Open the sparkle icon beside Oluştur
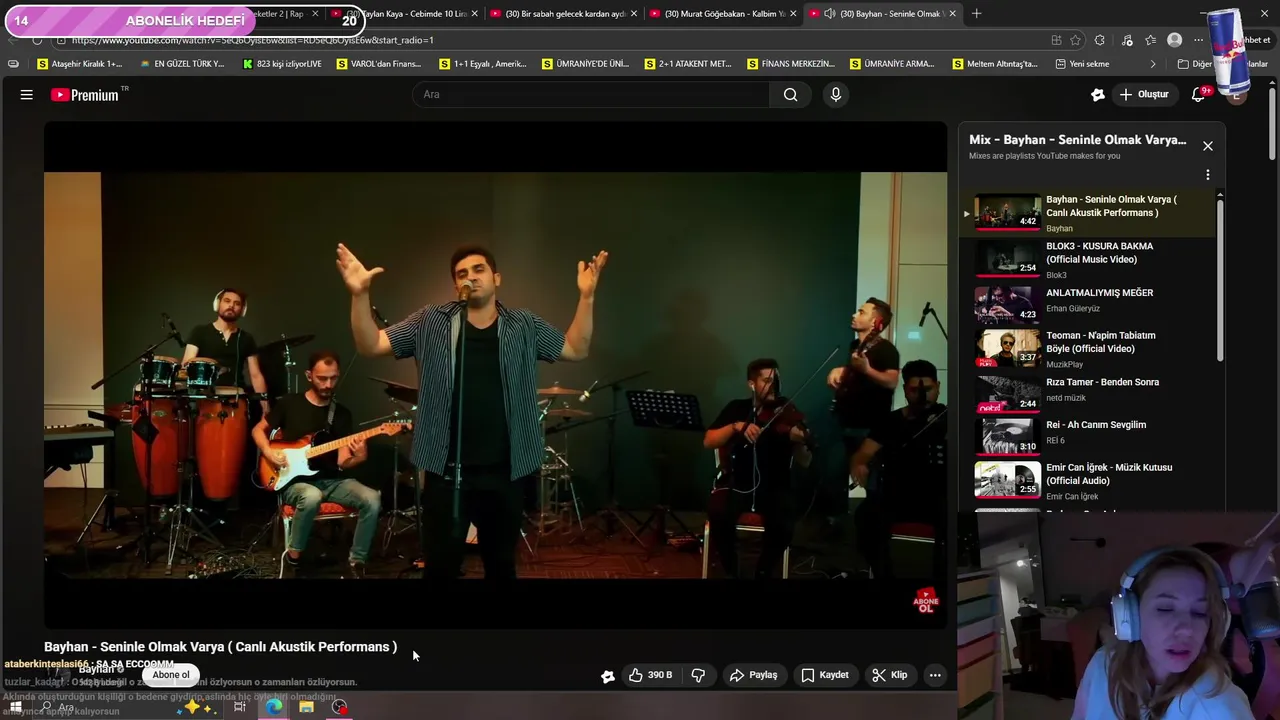Image resolution: width=1280 pixels, height=720 pixels. click(x=1098, y=94)
